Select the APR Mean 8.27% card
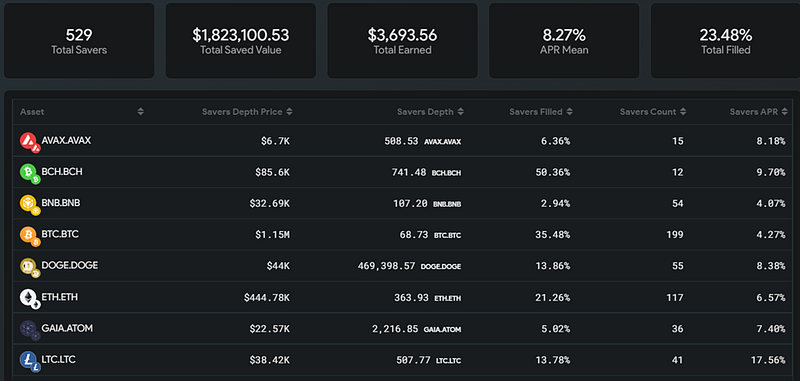800x381 pixels. tap(564, 41)
